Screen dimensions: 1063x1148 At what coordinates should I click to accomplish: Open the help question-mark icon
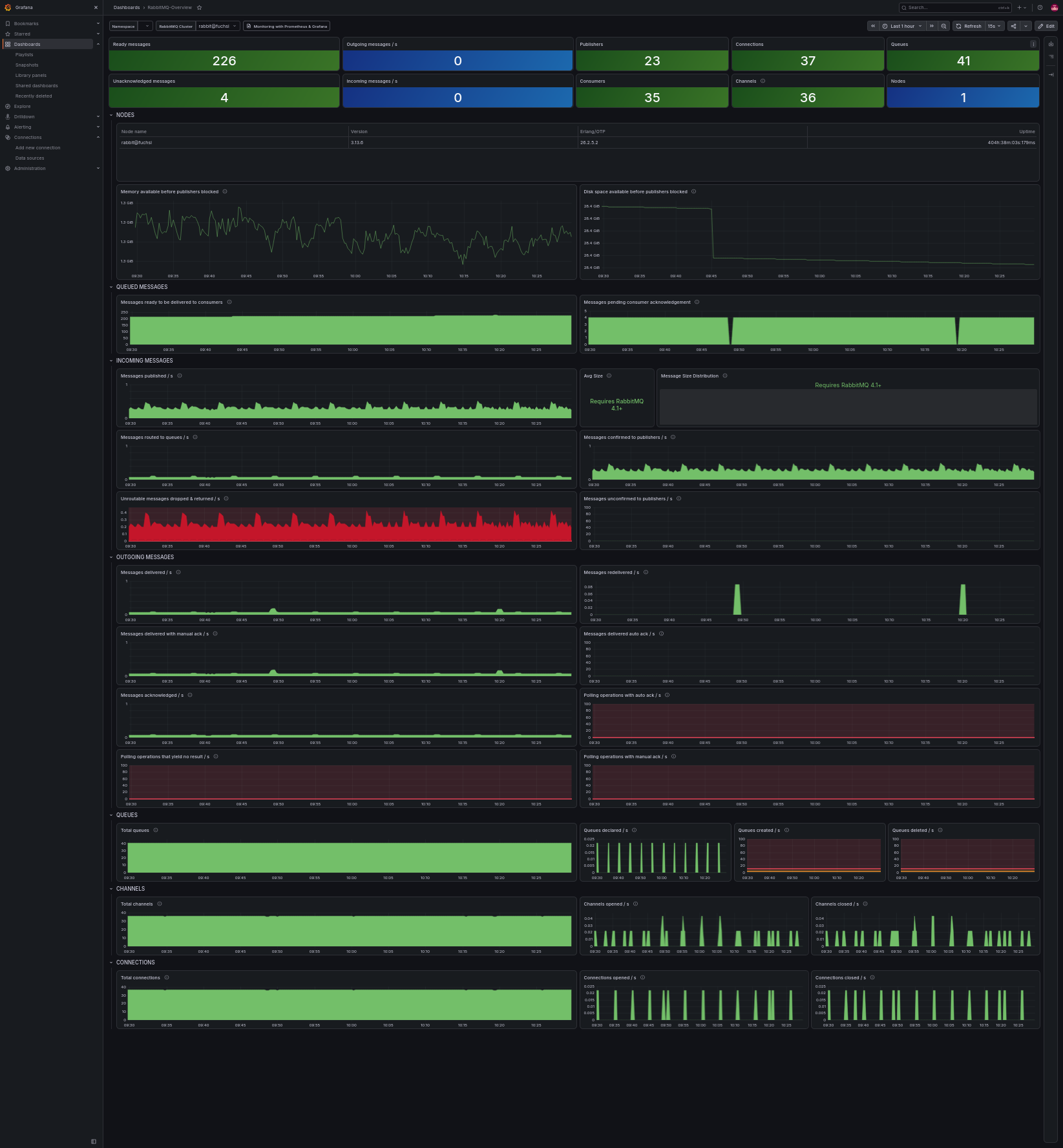click(x=1040, y=8)
